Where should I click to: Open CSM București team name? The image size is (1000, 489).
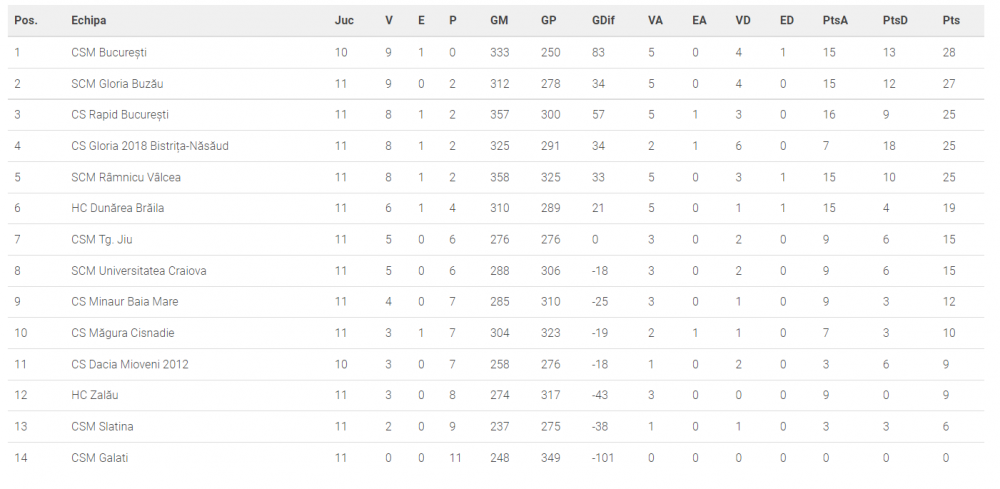point(109,52)
